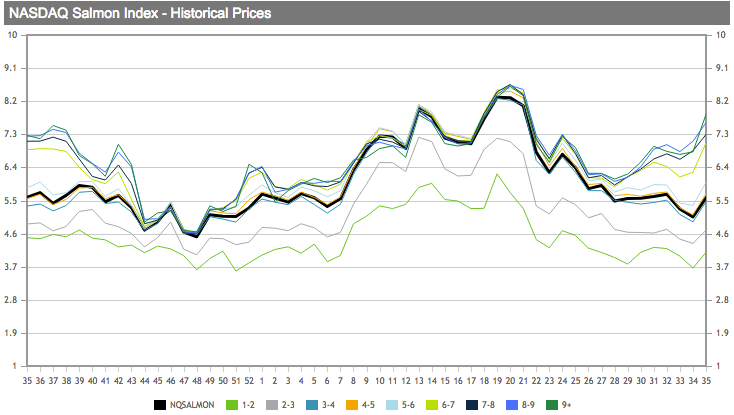The height and width of the screenshot is (415, 734).
Task: Click the left axis value 1.9
Action: [x=11, y=333]
